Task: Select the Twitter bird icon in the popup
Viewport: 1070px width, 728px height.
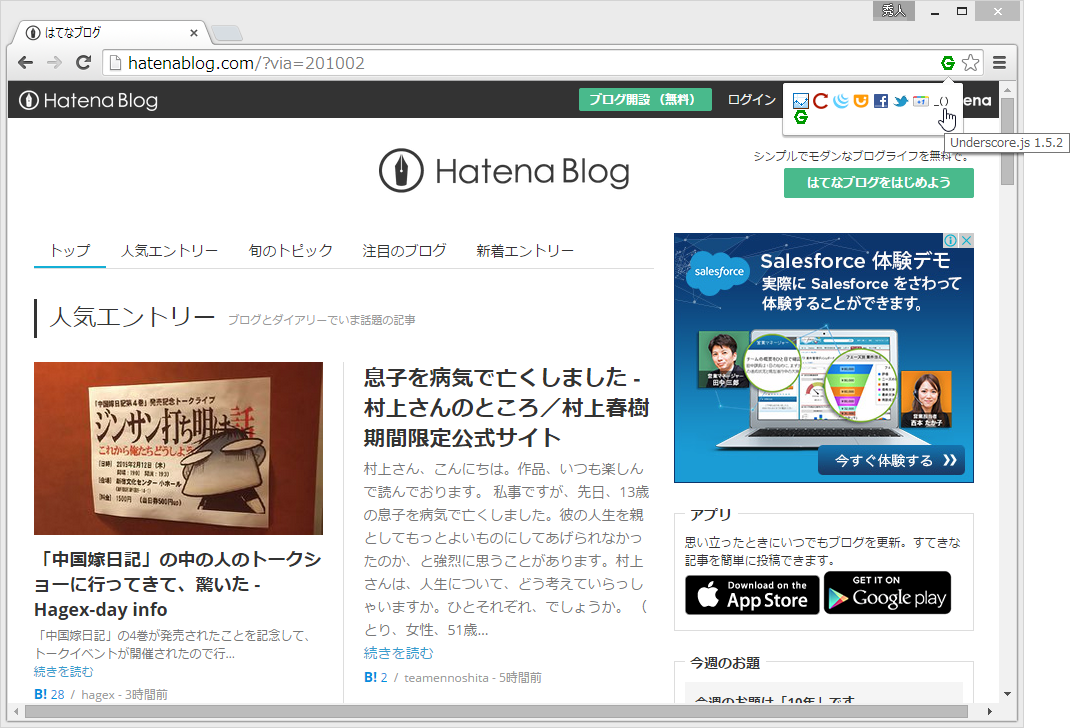Action: pos(900,100)
